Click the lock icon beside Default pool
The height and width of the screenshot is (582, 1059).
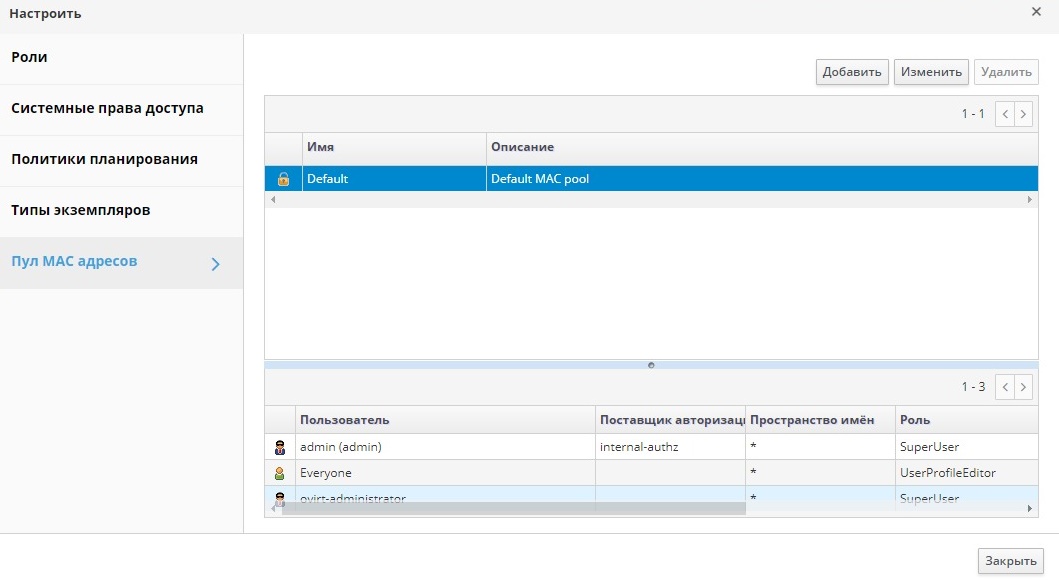click(283, 179)
